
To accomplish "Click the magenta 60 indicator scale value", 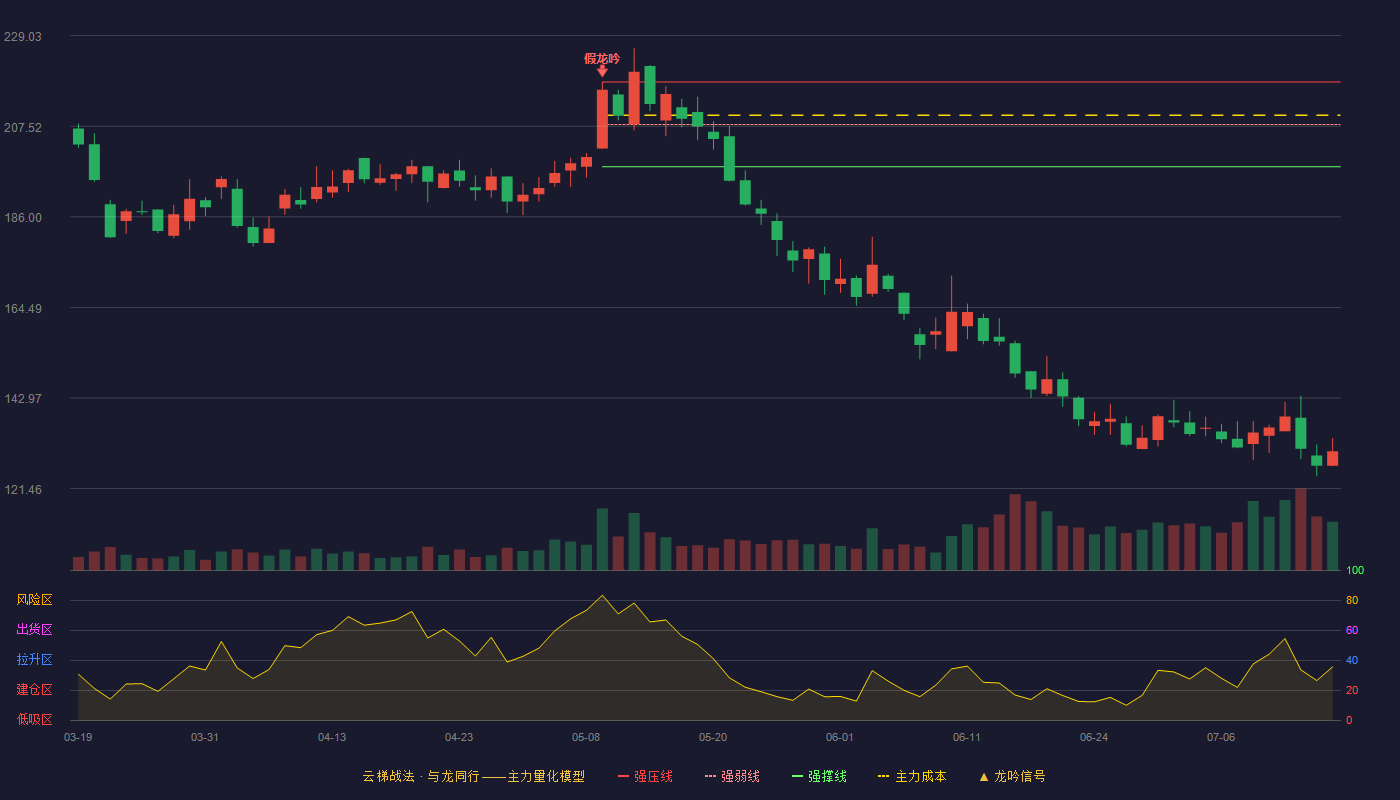I will tap(1352, 630).
